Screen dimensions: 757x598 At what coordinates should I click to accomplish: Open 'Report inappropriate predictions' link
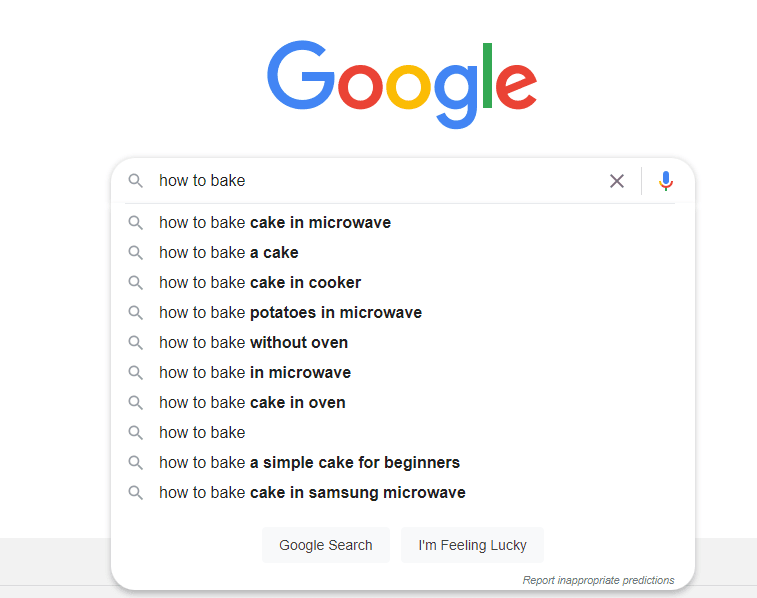pos(598,580)
